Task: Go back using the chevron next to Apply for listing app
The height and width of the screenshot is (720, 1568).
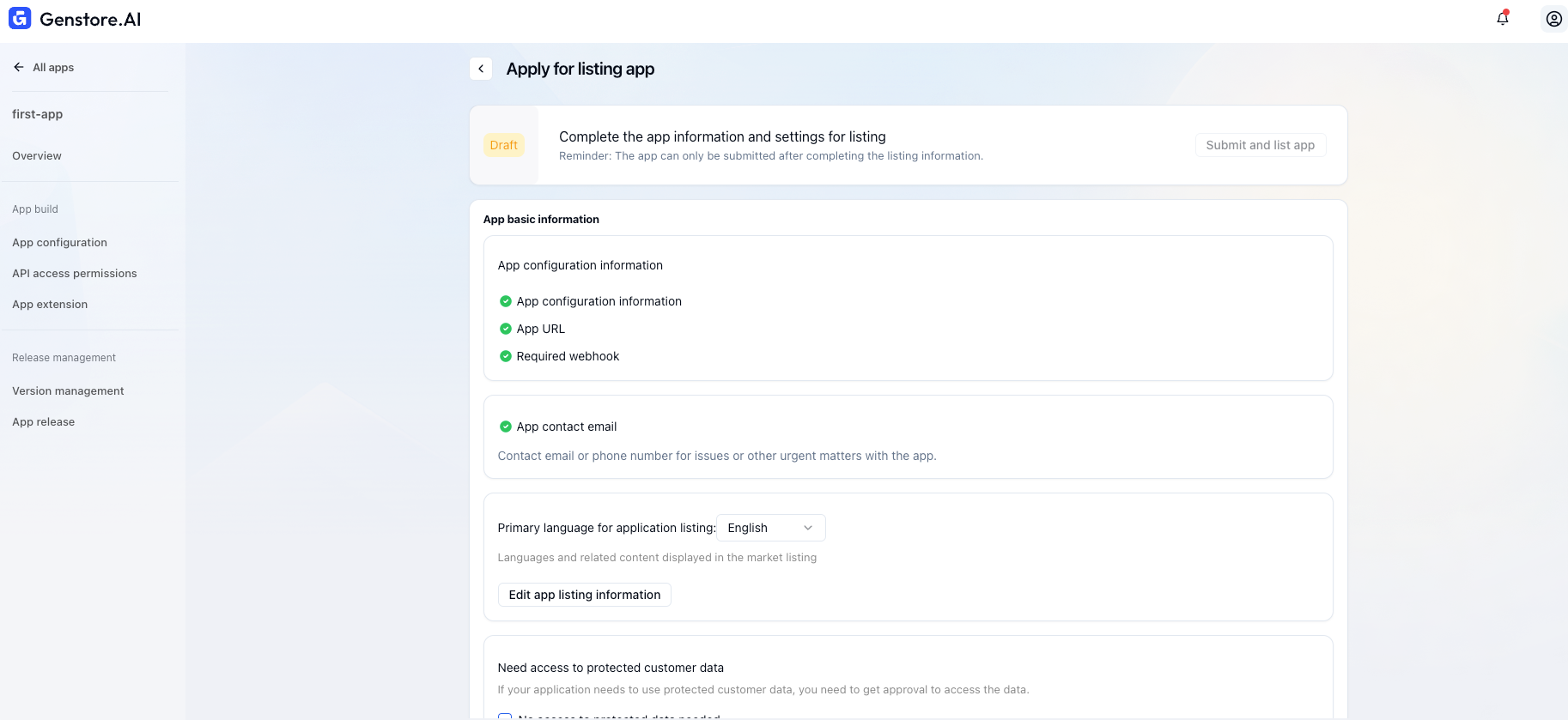Action: coord(481,69)
